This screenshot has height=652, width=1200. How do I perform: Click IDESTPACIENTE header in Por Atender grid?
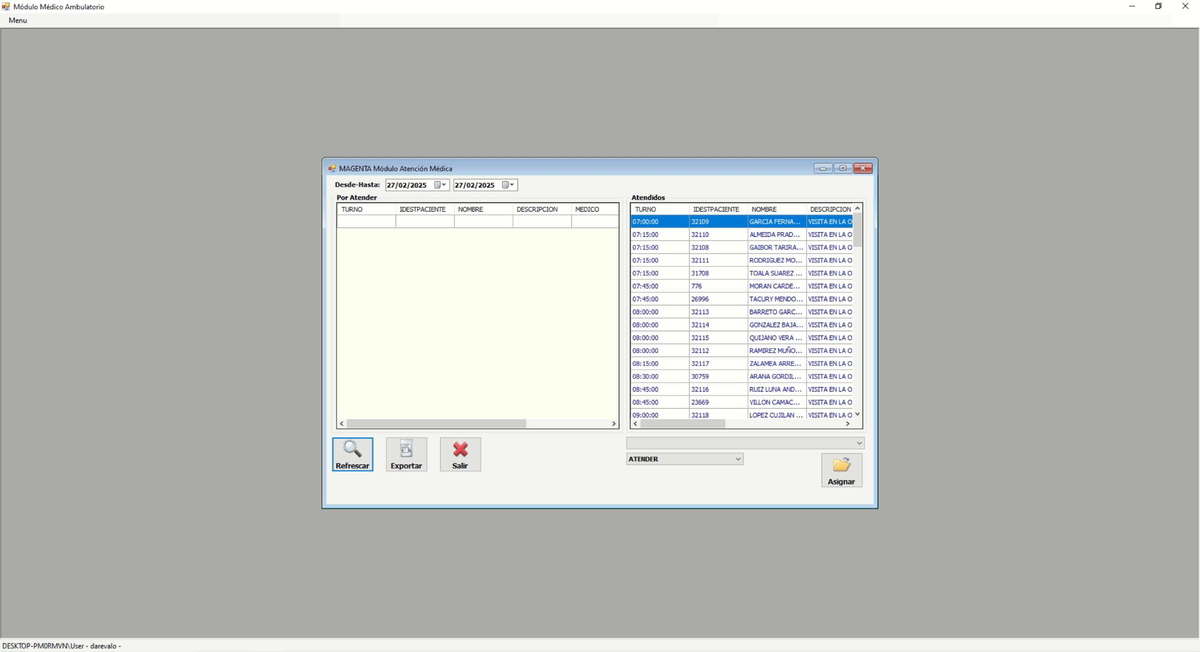click(425, 210)
